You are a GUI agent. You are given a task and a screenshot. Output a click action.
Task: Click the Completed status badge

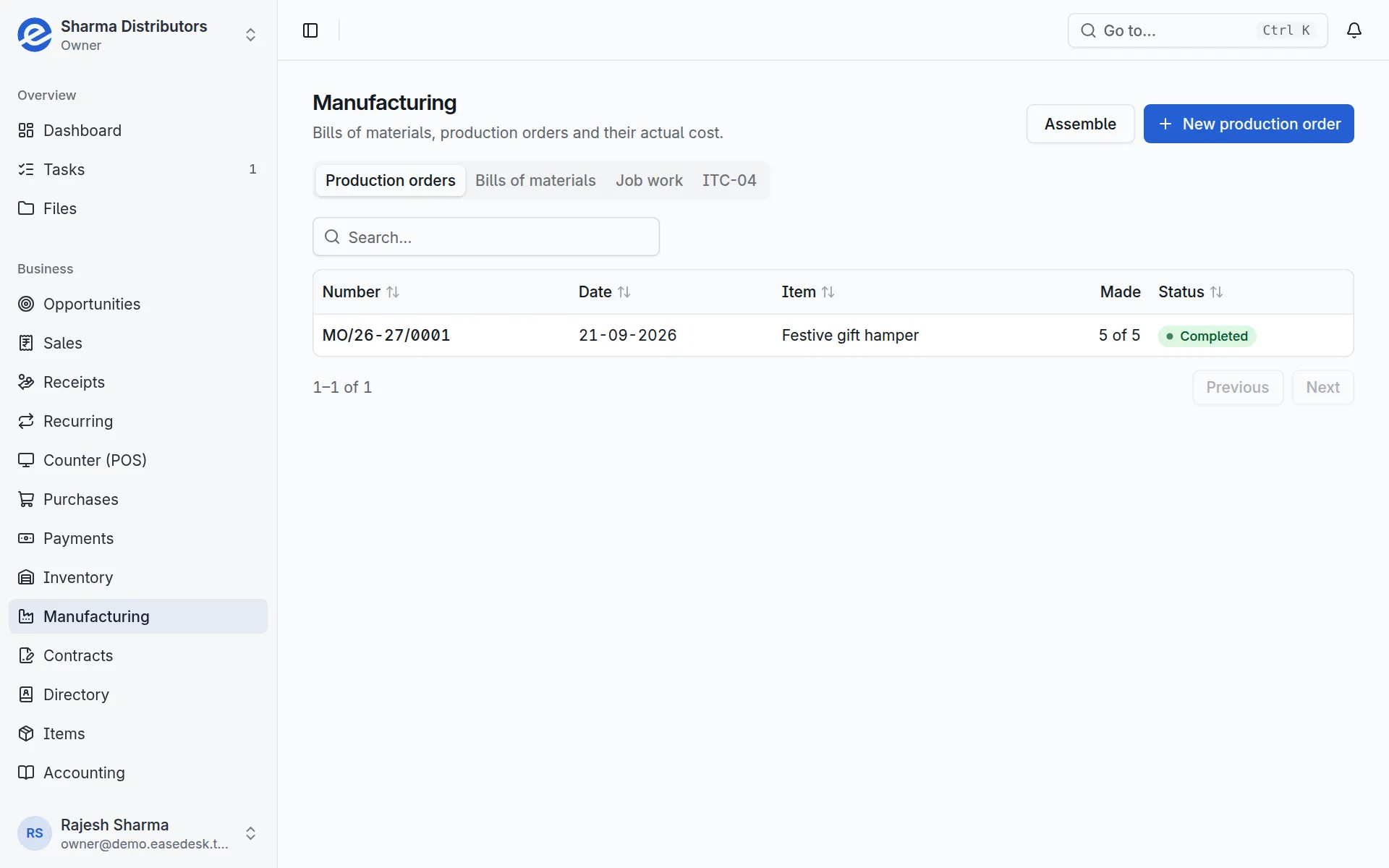pos(1207,336)
